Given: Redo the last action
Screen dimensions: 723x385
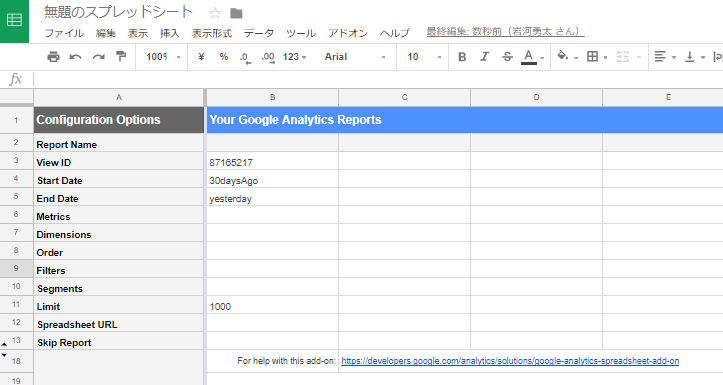Looking at the screenshot, I should (x=98, y=57).
